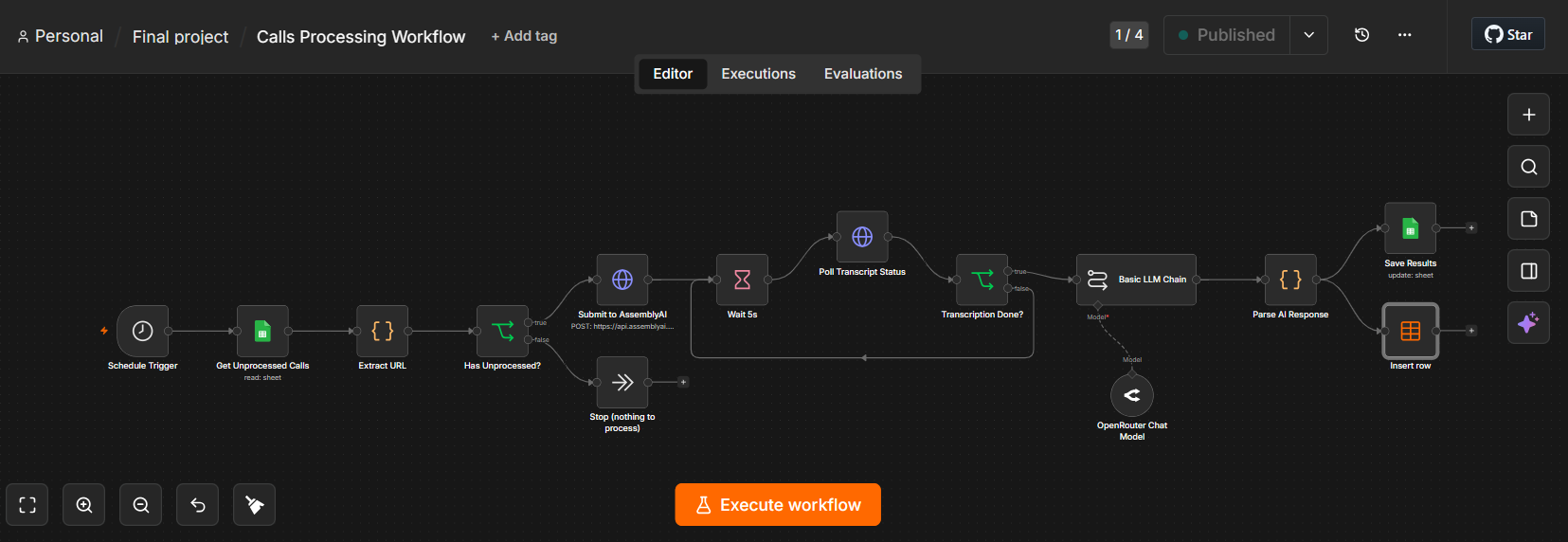The image size is (1568, 542).
Task: Open the Transcription Done? IF node
Action: coord(982,280)
